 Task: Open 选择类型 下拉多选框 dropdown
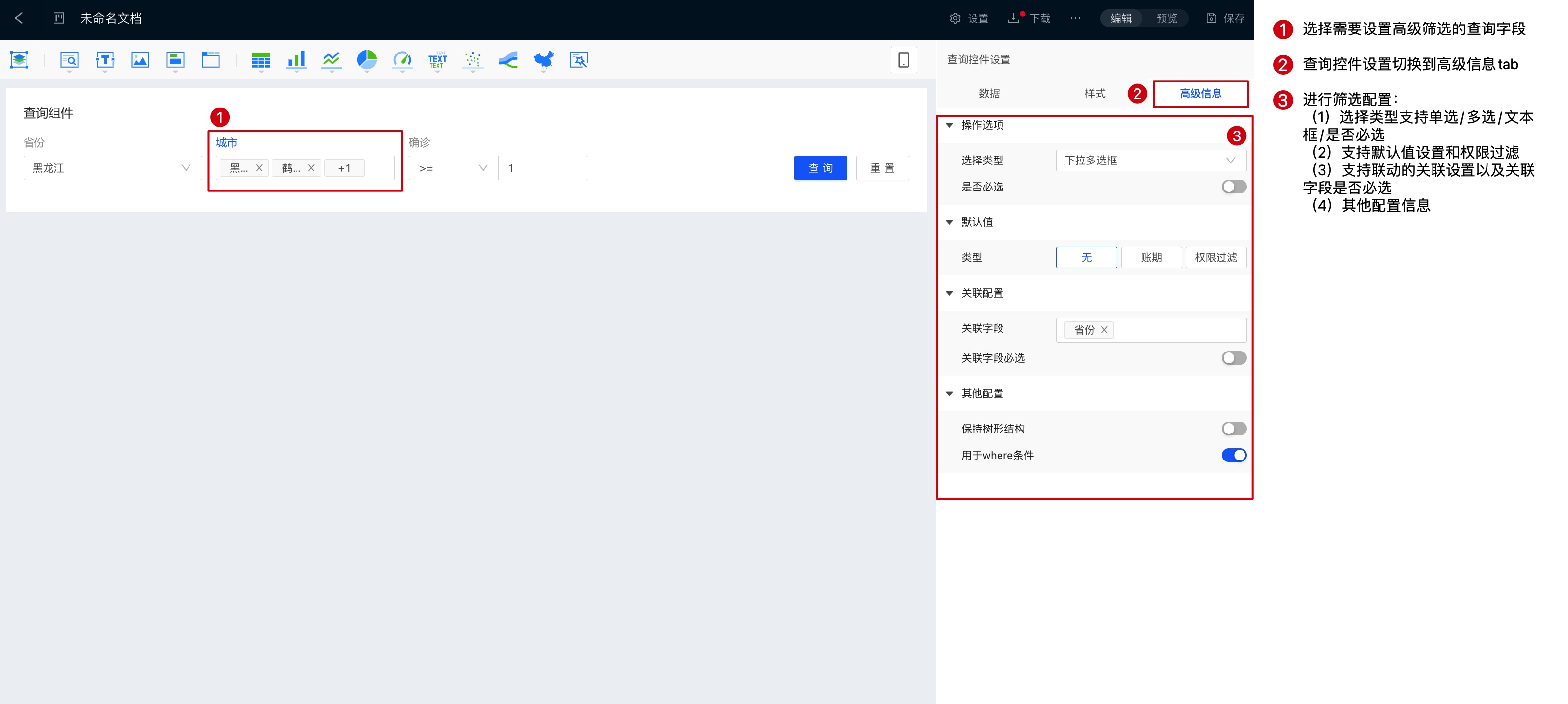[x=1151, y=160]
